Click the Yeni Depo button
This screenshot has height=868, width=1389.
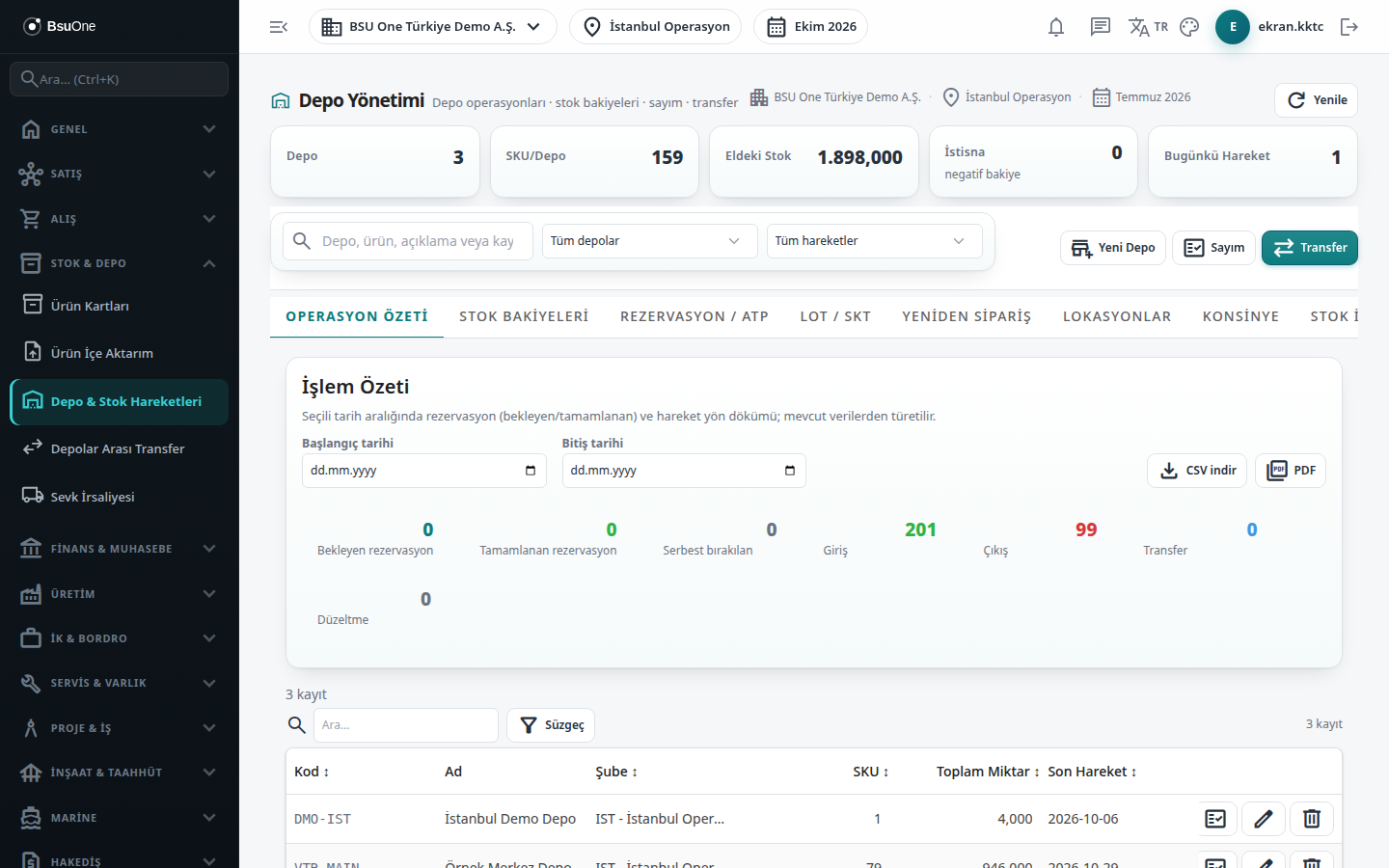1113,248
